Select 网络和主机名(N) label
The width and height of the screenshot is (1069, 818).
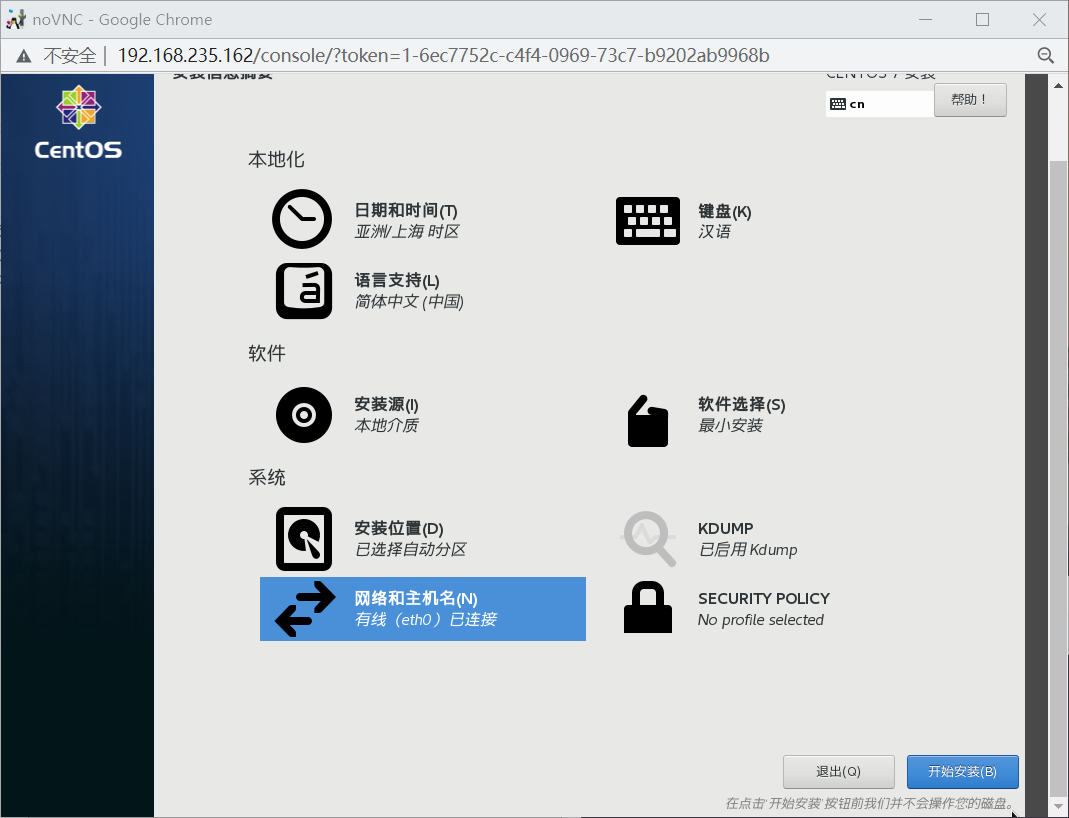click(416, 598)
